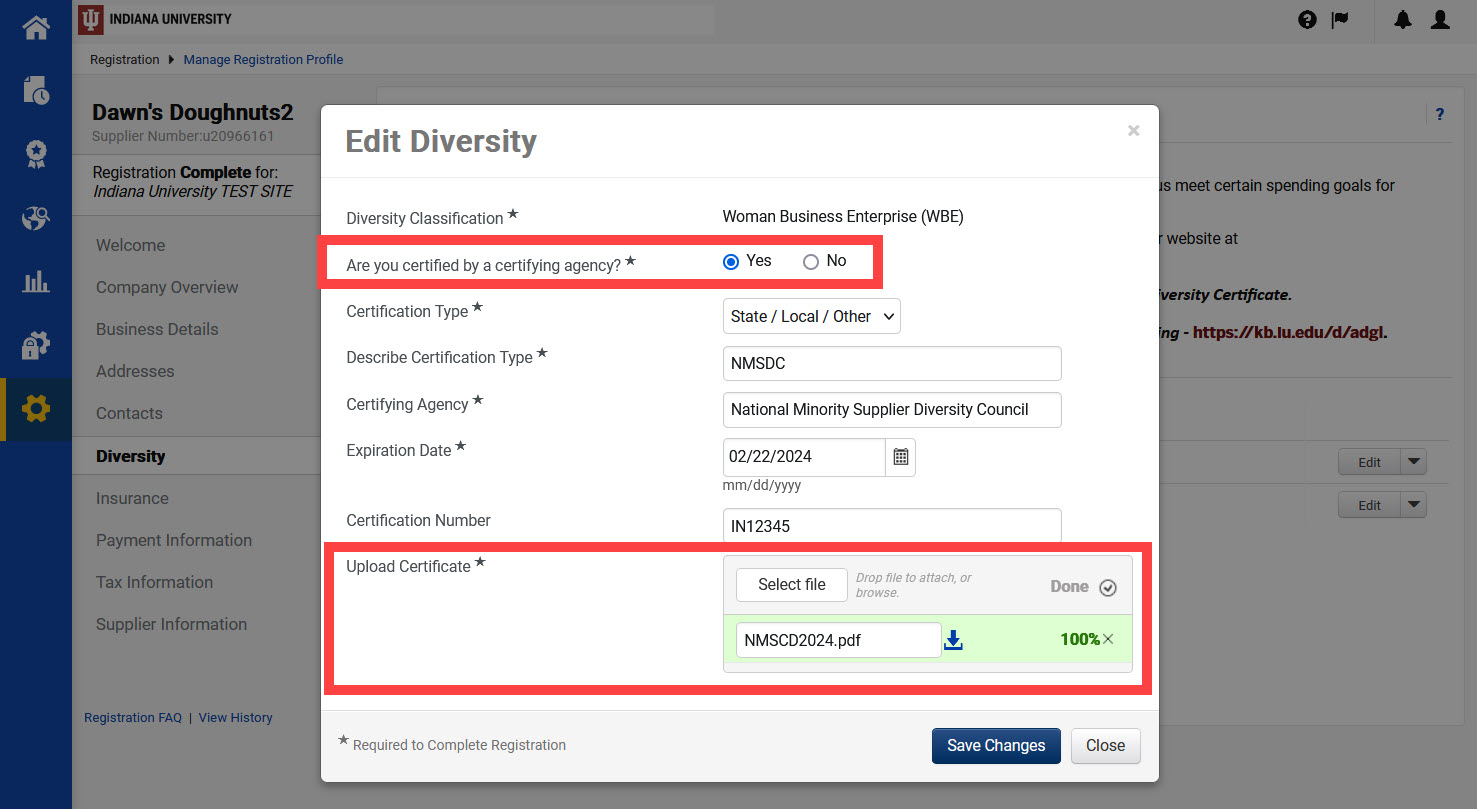
Task: Click the first Edit button
Action: pyautogui.click(x=1369, y=462)
